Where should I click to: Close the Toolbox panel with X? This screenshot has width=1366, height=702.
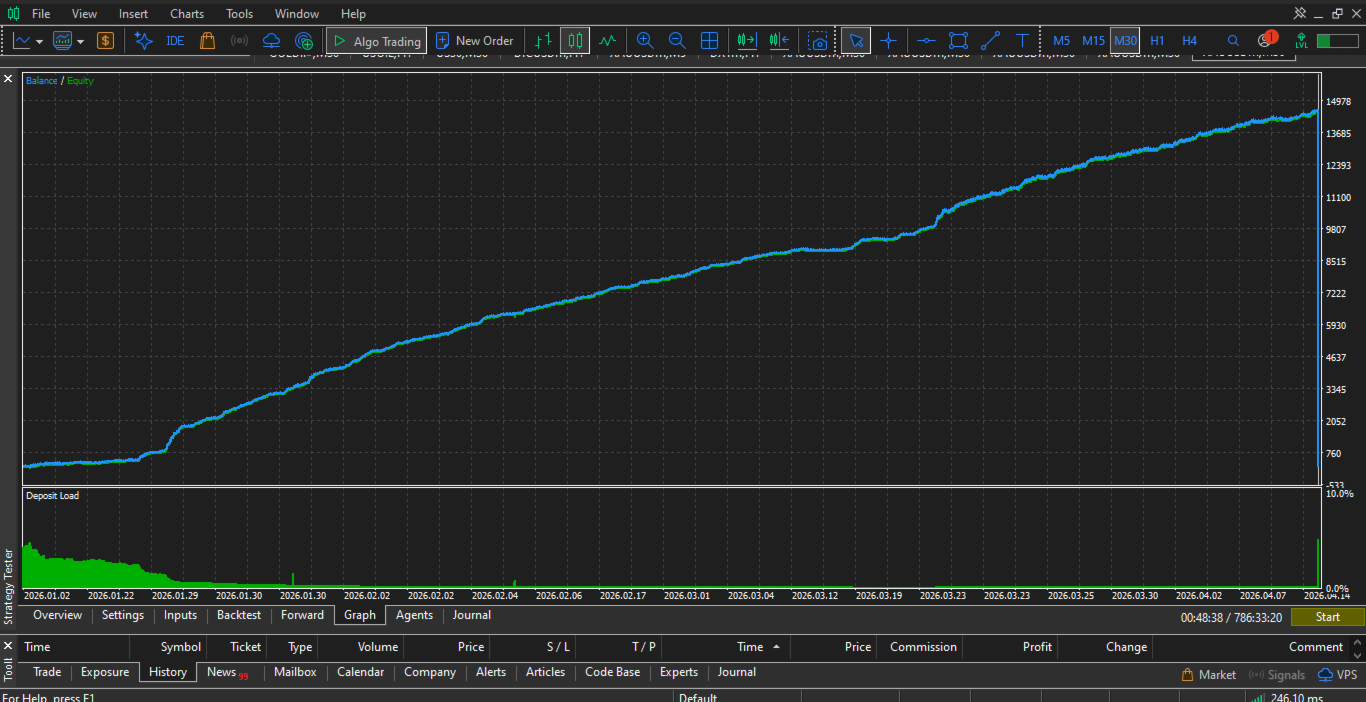click(8, 645)
